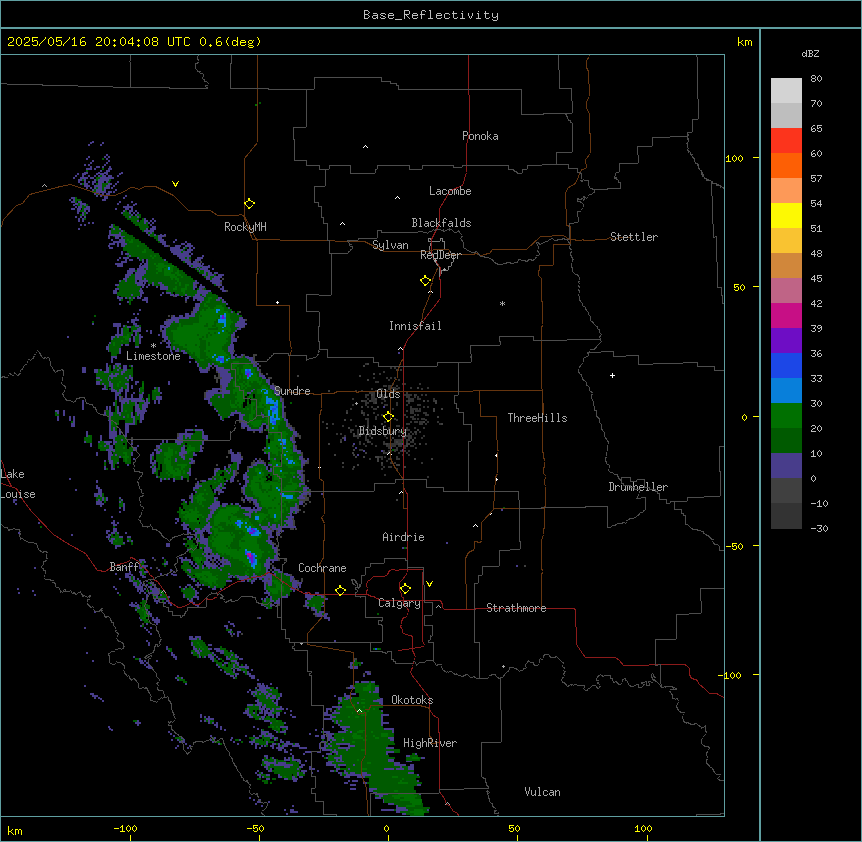Click the Lake Louise label
862x842 pixels.
18,484
